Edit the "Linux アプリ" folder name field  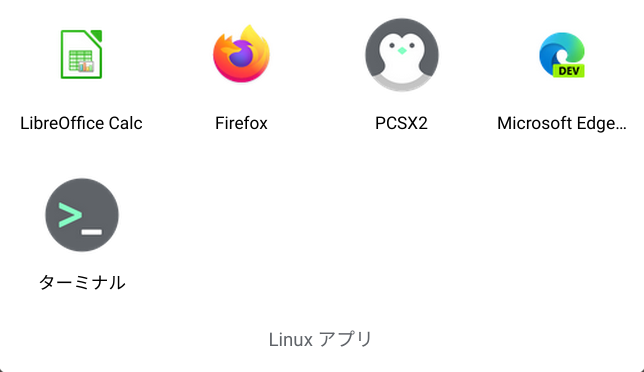click(321, 340)
